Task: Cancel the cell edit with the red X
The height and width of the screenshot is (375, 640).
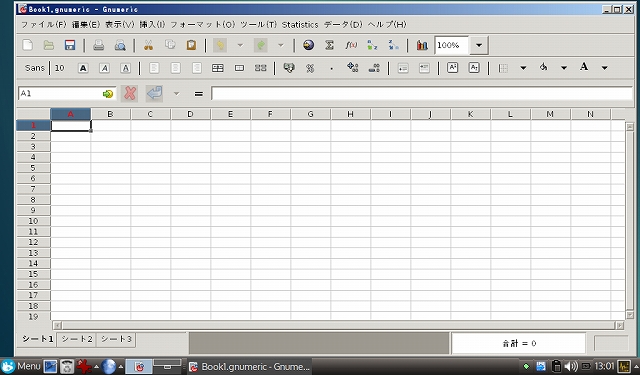Action: click(x=130, y=93)
